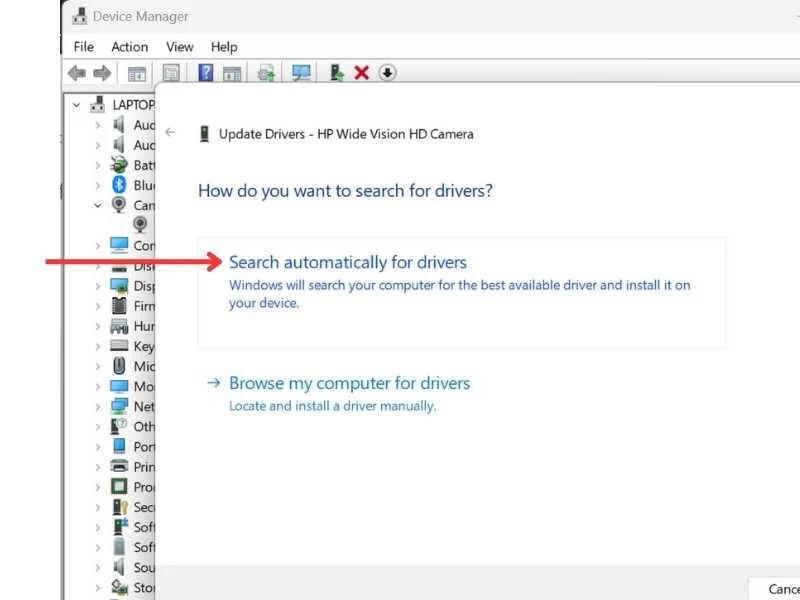This screenshot has width=800, height=600.
Task: Click the red X Uninstall device icon
Action: tap(362, 73)
